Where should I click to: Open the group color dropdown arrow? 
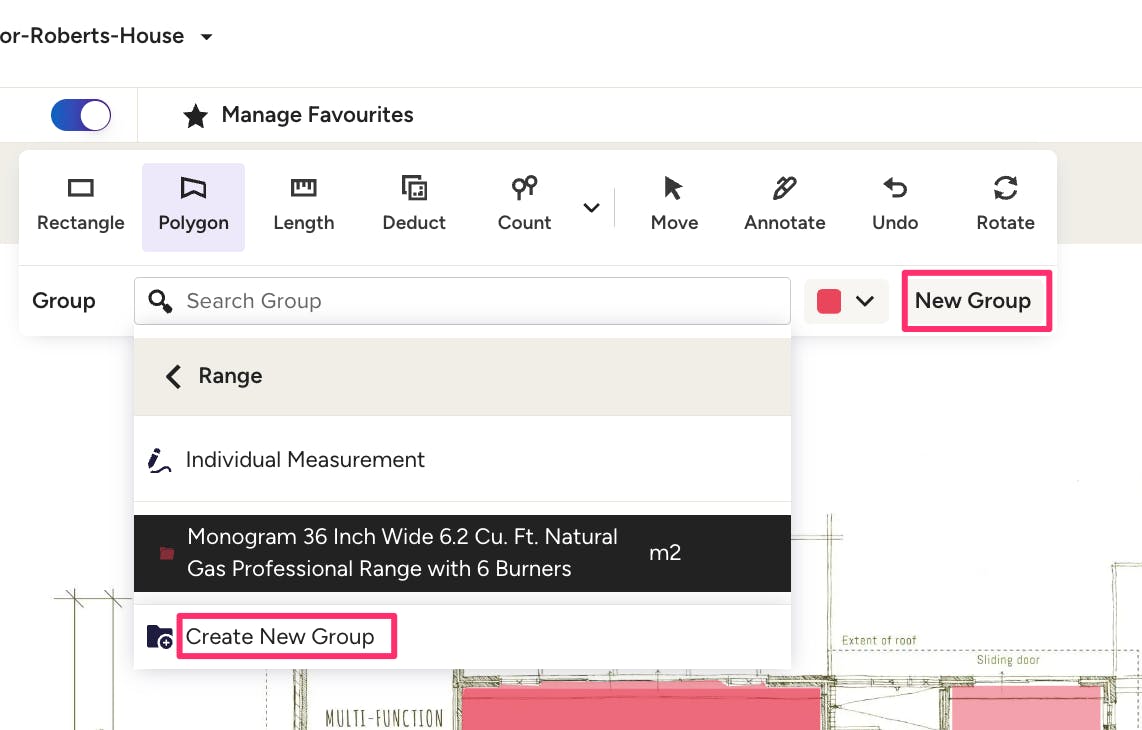[865, 301]
